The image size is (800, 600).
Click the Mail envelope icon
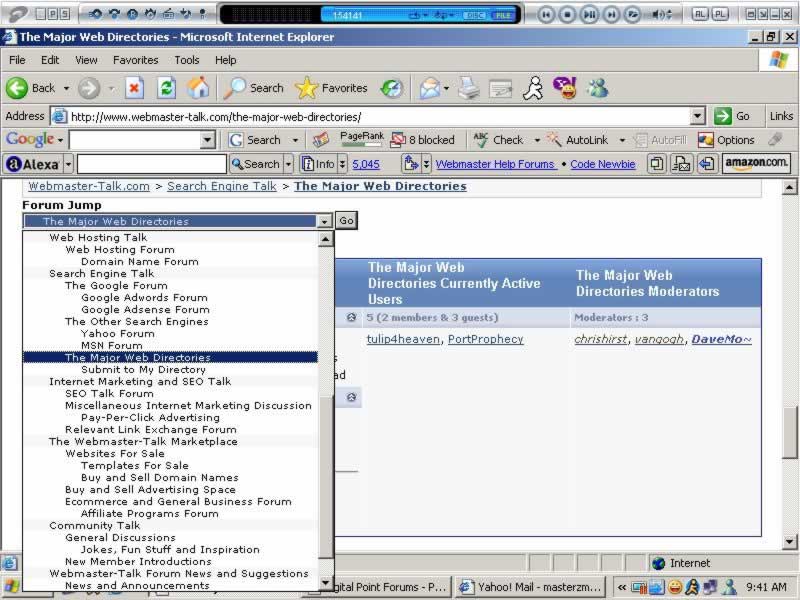click(x=430, y=88)
